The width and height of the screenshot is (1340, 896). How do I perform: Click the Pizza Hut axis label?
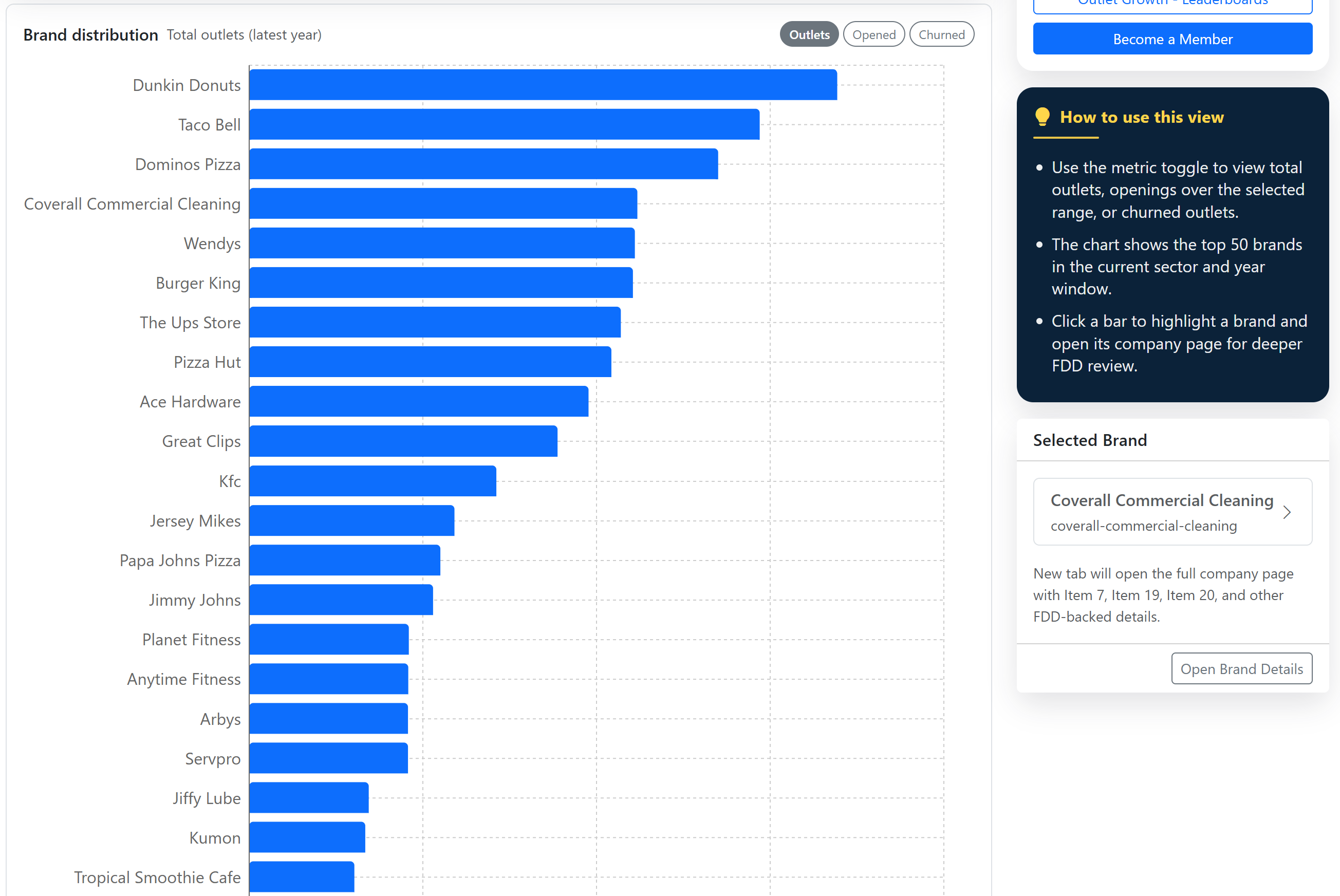point(207,362)
